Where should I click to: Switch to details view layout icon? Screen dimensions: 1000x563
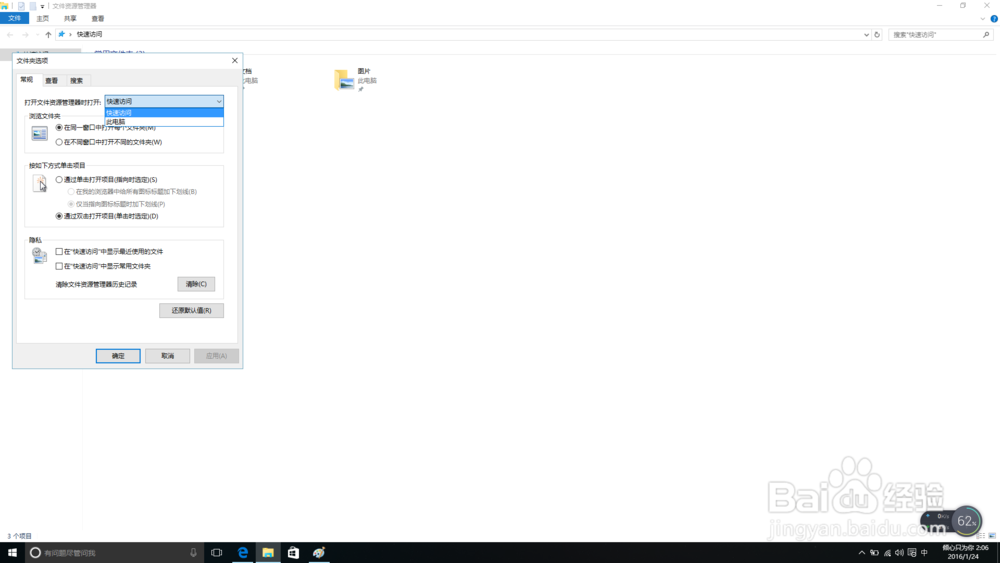tap(981, 536)
